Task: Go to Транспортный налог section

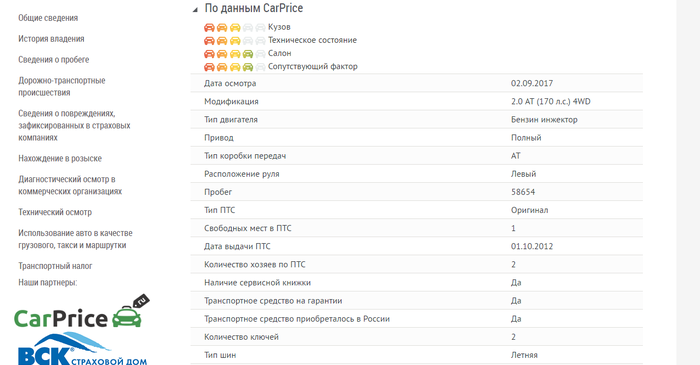Action: (x=55, y=266)
